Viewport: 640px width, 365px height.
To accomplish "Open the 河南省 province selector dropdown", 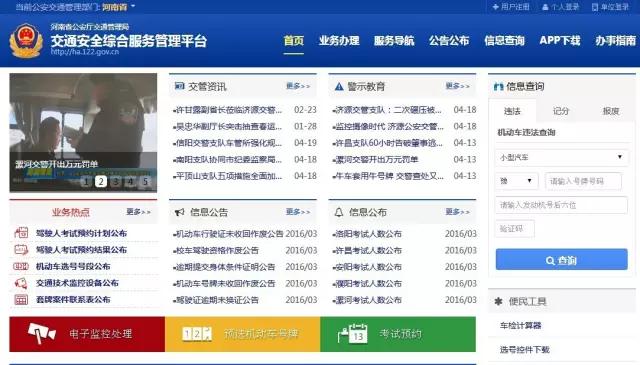I will (x=118, y=7).
